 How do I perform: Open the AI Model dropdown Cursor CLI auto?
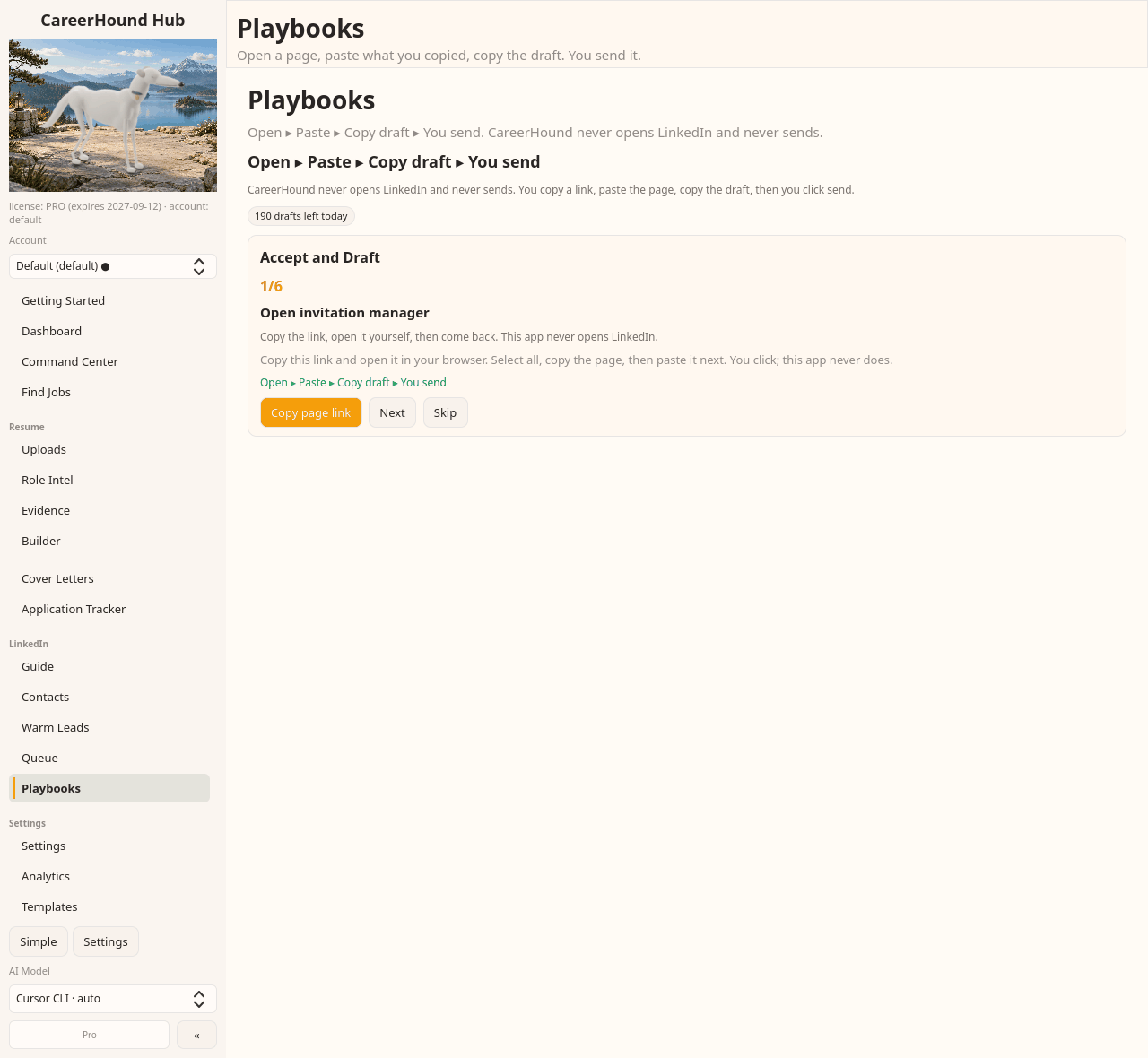(x=113, y=999)
